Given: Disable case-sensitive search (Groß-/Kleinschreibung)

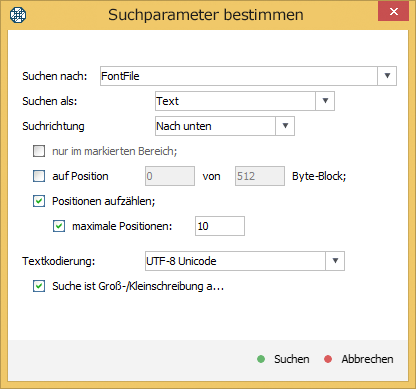Looking at the screenshot, I should 39,286.
